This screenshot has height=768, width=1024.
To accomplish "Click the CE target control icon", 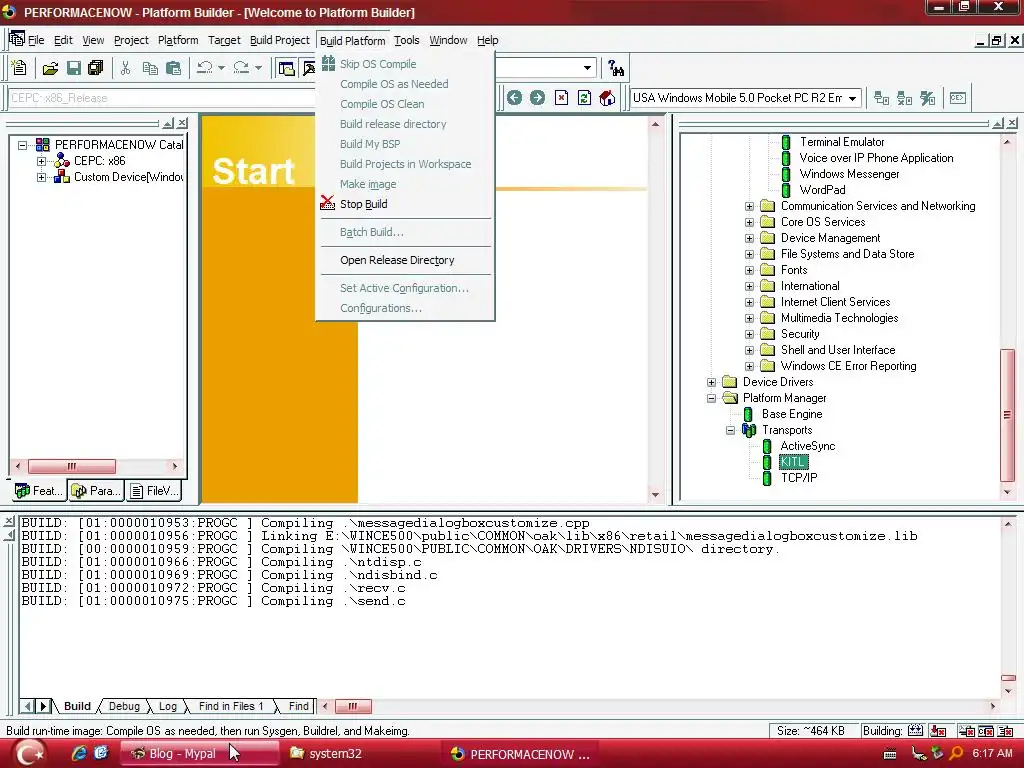I will click(958, 98).
